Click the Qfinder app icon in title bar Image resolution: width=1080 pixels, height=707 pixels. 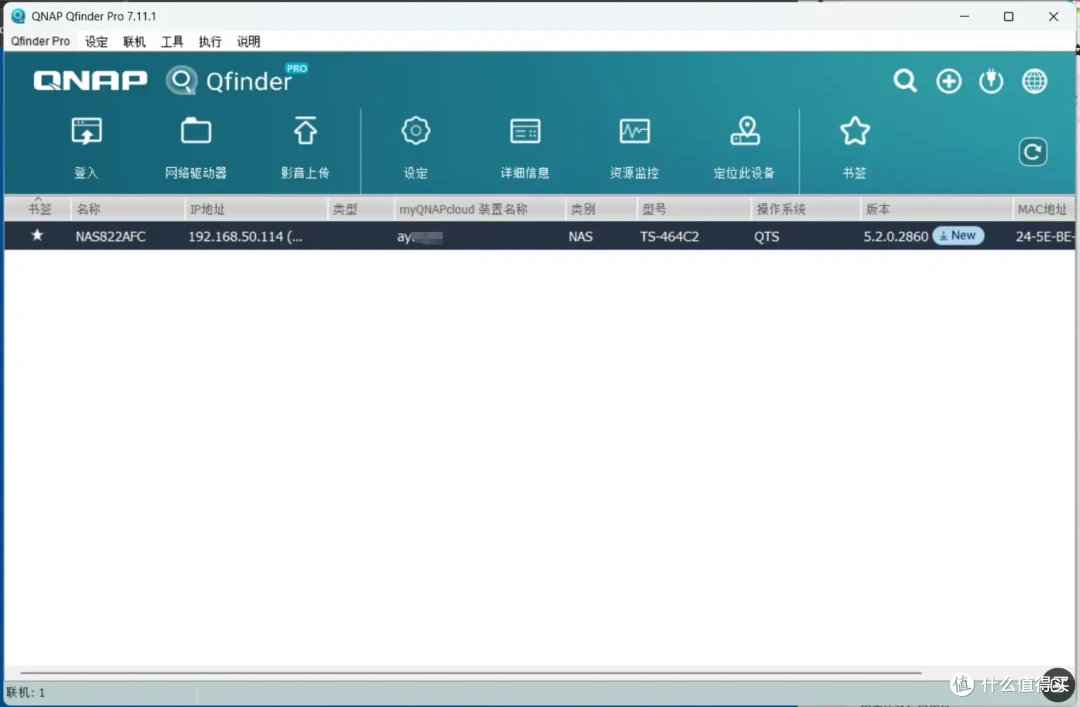pyautogui.click(x=18, y=16)
